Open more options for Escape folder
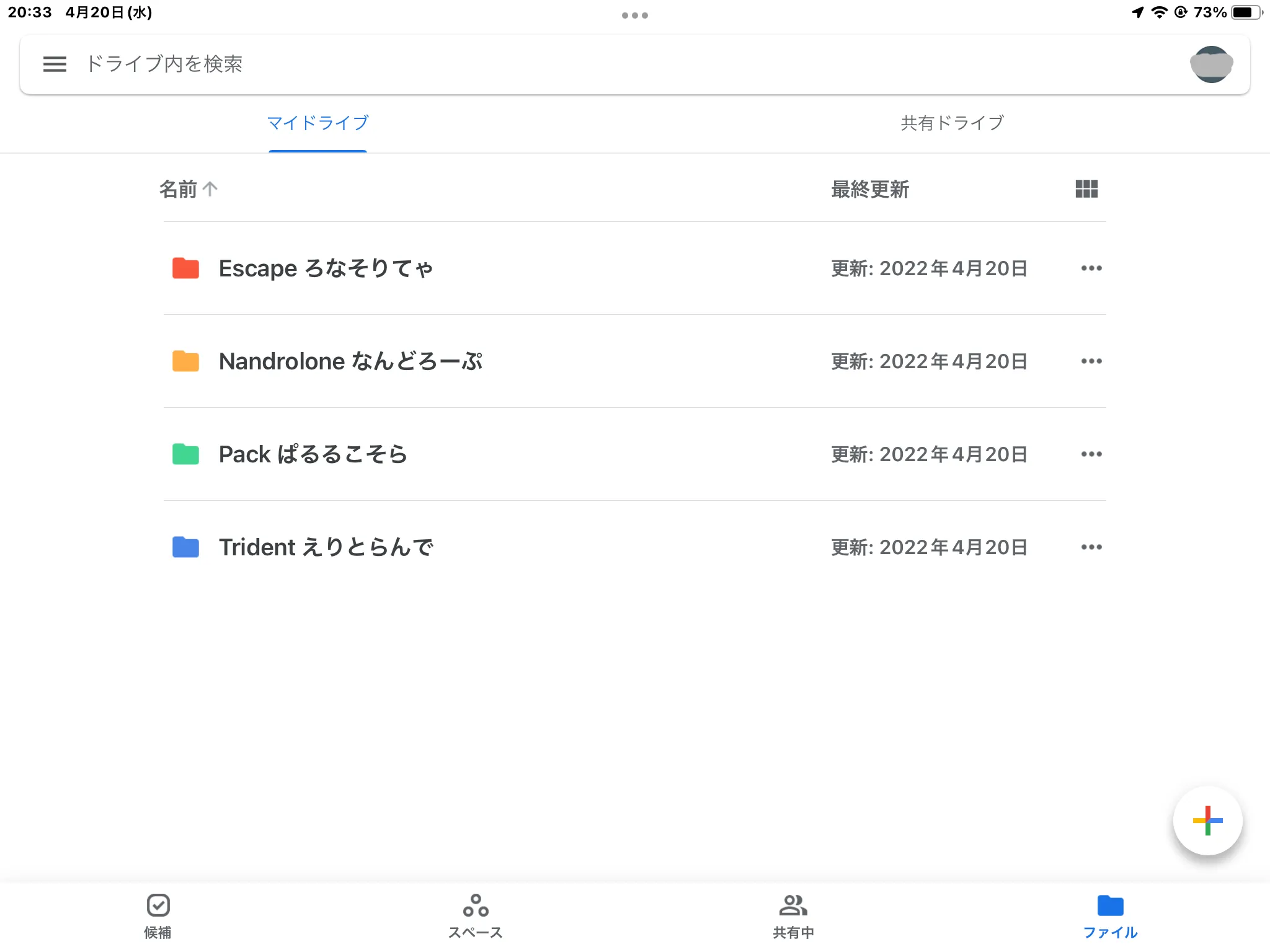Viewport: 1270px width, 952px height. 1091,268
